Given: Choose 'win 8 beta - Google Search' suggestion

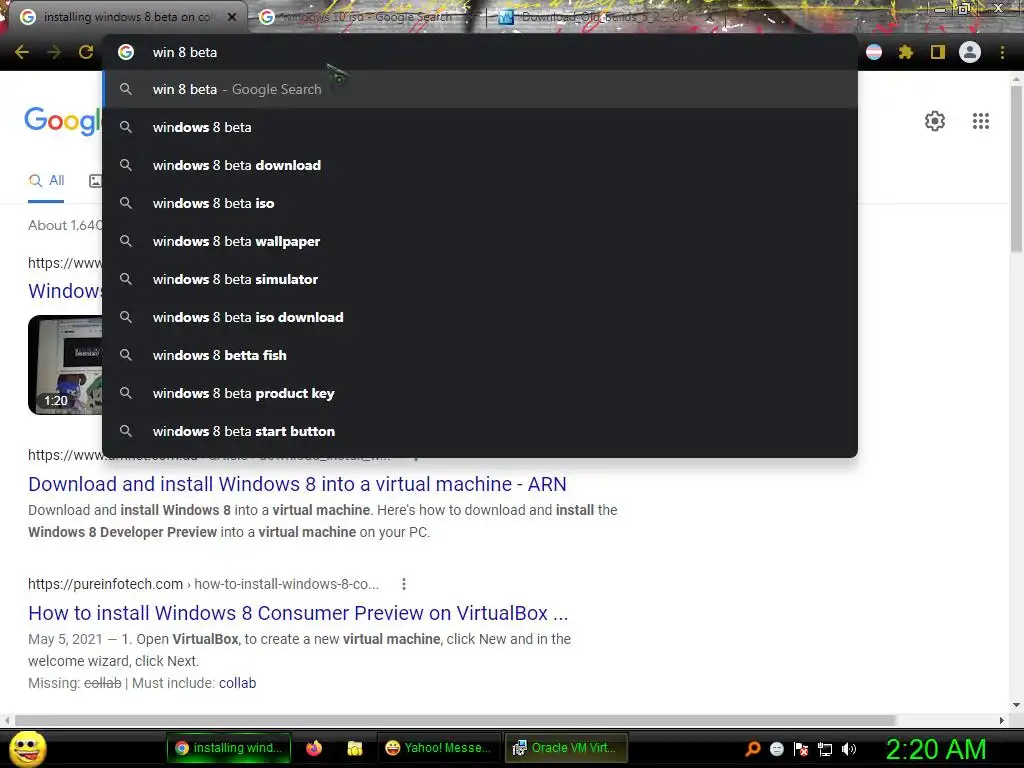Looking at the screenshot, I should click(x=480, y=89).
